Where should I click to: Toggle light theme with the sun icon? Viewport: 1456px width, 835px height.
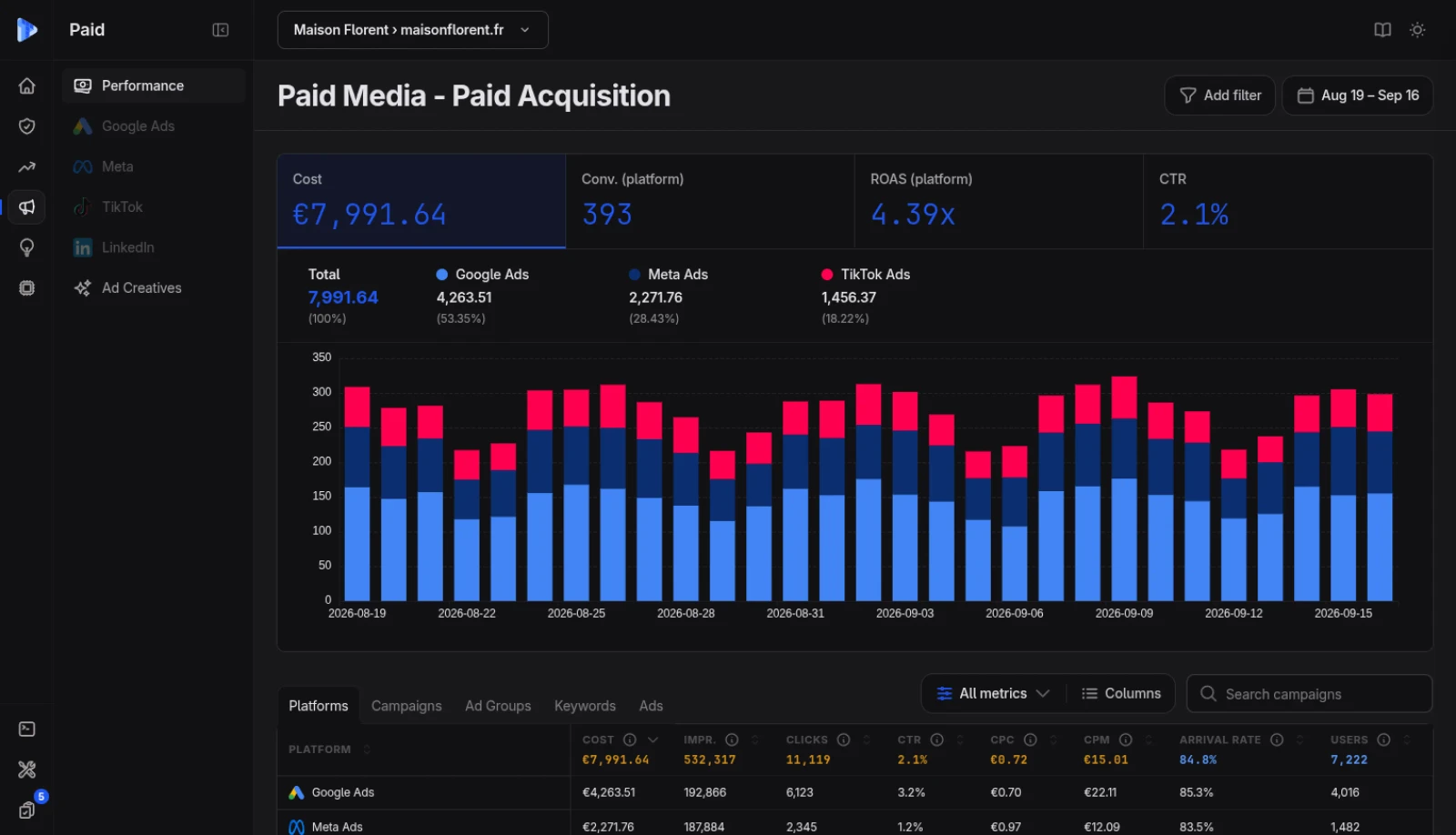(1417, 30)
